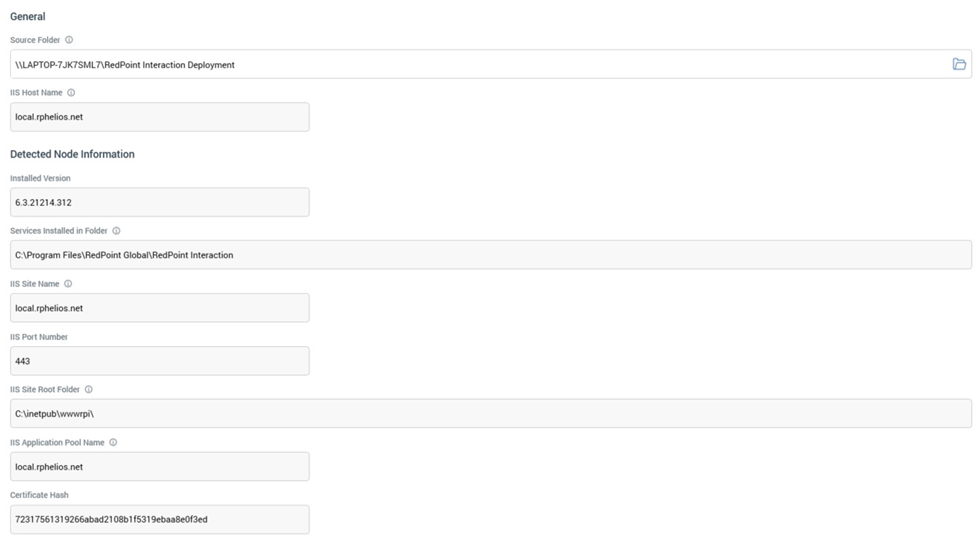
Task: Focus the IIS Site Name text box
Action: (x=159, y=308)
